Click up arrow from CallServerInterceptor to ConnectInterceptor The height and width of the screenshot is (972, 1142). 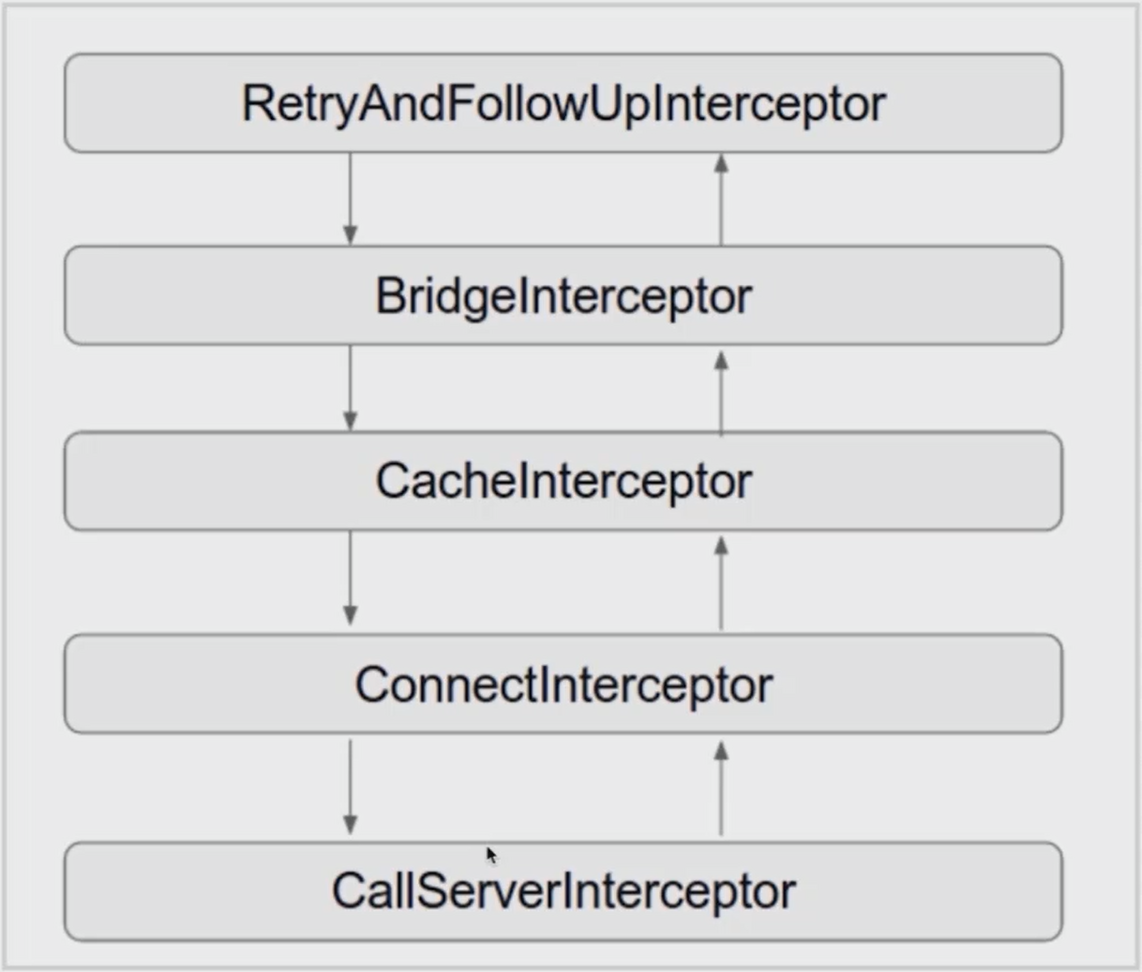point(721,788)
